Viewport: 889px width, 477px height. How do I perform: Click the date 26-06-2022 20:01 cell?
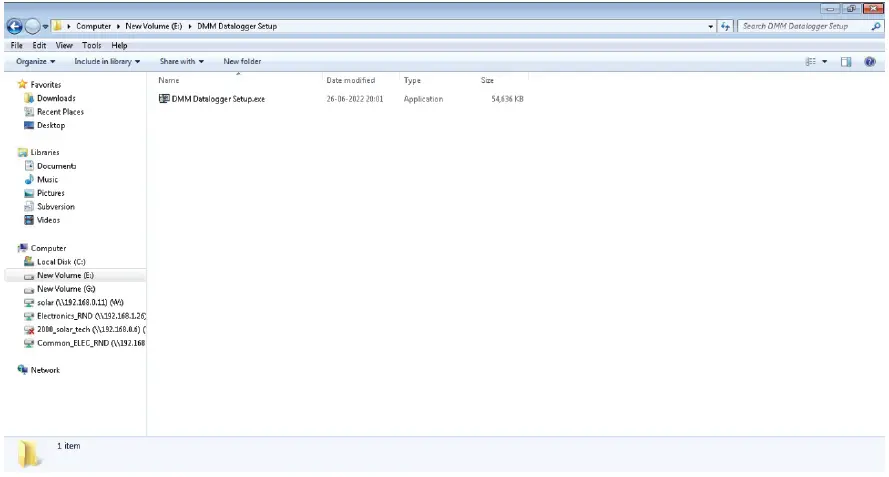tap(355, 99)
